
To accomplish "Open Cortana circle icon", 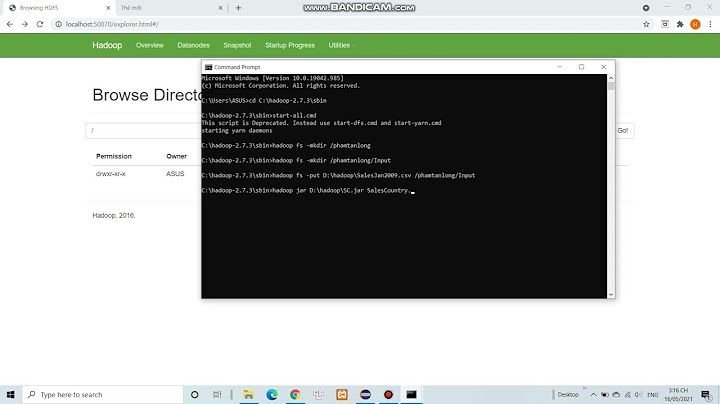I will click(x=195, y=394).
